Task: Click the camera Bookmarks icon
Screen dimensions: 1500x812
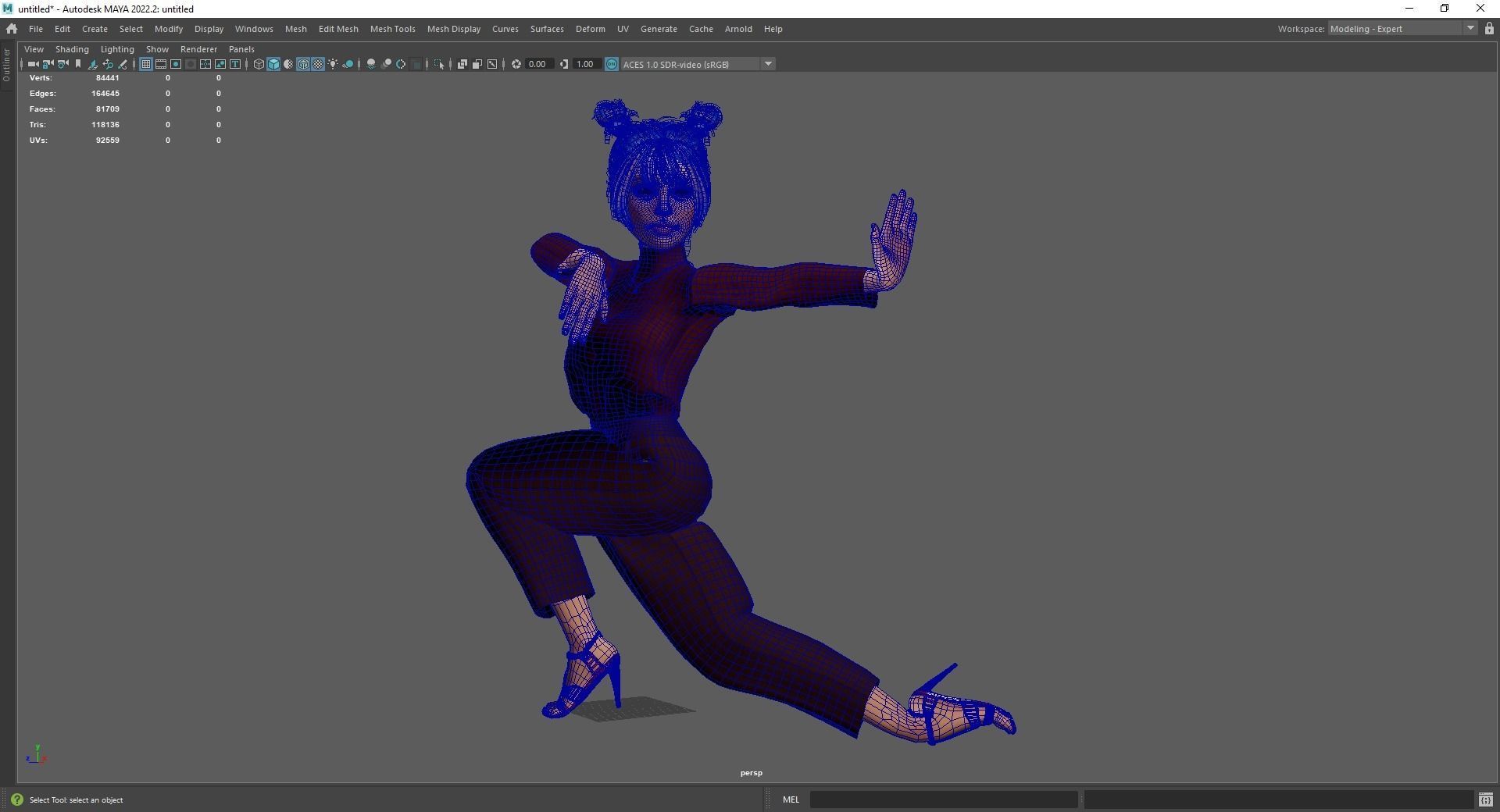Action: (x=77, y=64)
